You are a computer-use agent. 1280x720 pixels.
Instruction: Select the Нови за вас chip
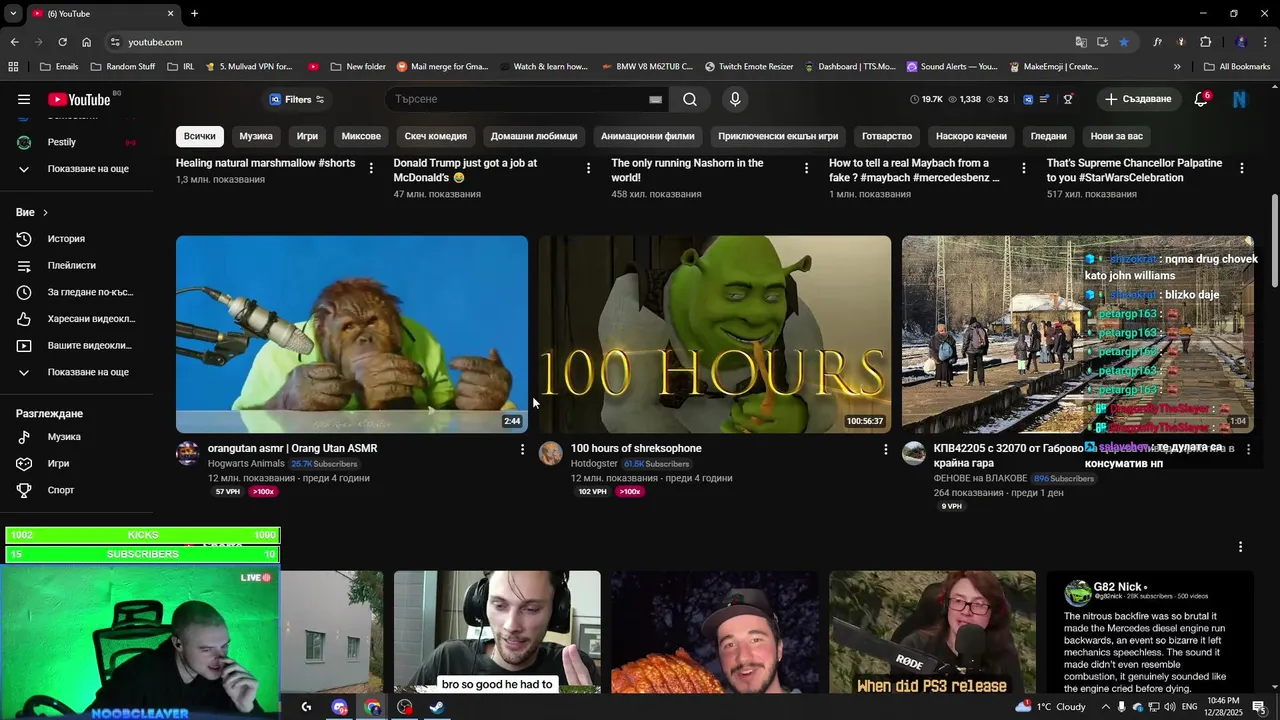pos(1116,136)
